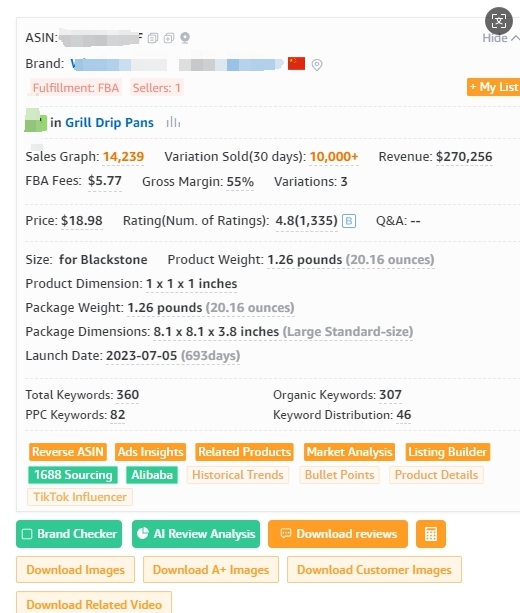This screenshot has width=520, height=613.
Task: Launch AI Review Analysis
Action: click(x=196, y=534)
